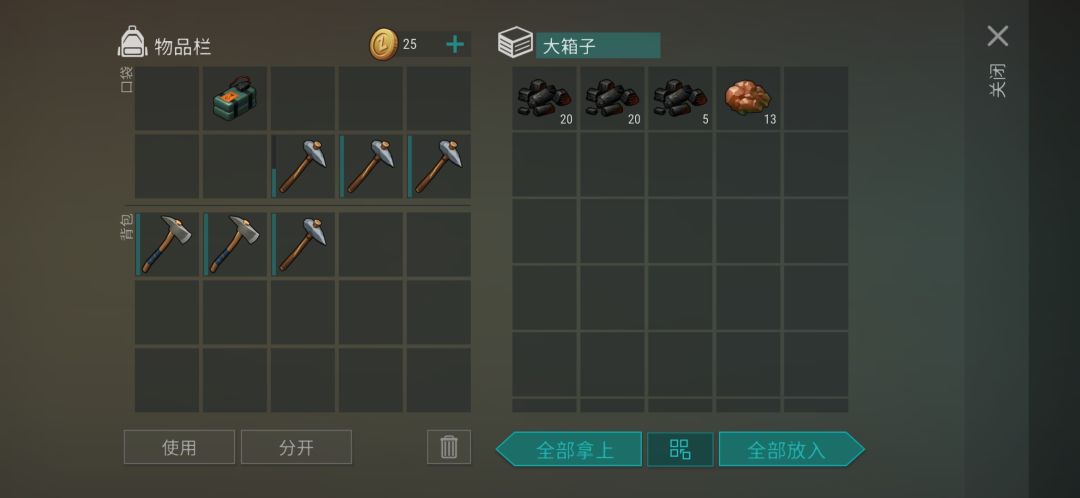Select the copper ore stack of 13
Screen dimensions: 1080x498
coord(748,98)
